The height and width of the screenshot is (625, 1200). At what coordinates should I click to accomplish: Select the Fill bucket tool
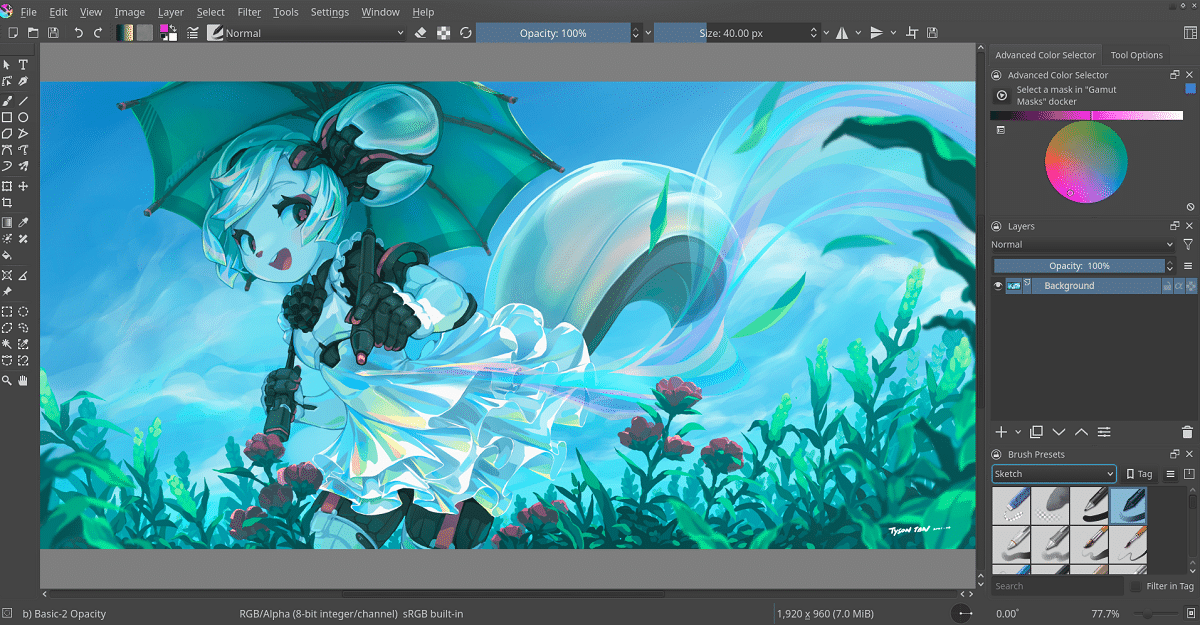pos(7,254)
